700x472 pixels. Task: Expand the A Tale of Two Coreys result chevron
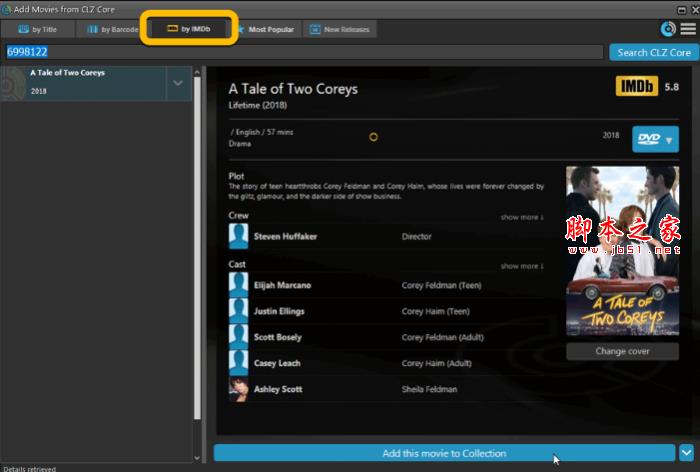pos(178,83)
